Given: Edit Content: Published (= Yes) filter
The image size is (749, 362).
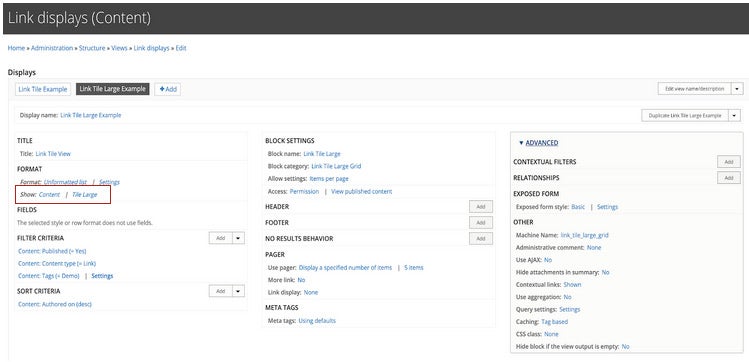Looking at the screenshot, I should coord(52,251).
